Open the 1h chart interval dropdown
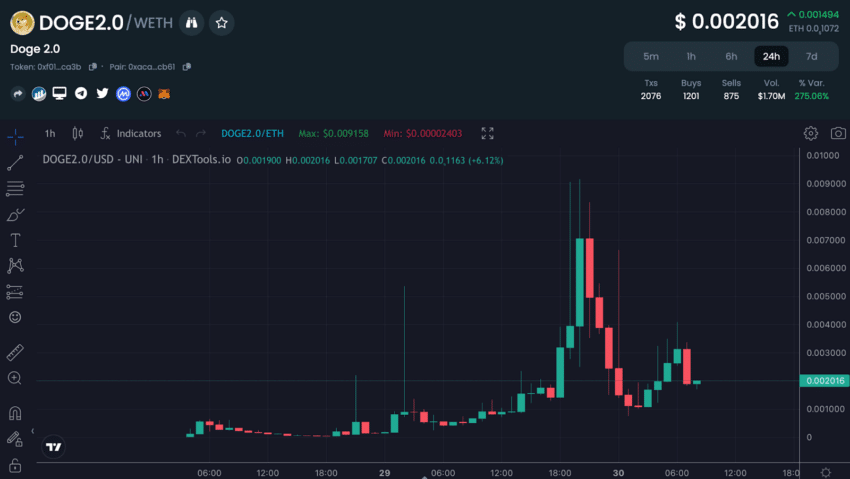 (50, 133)
